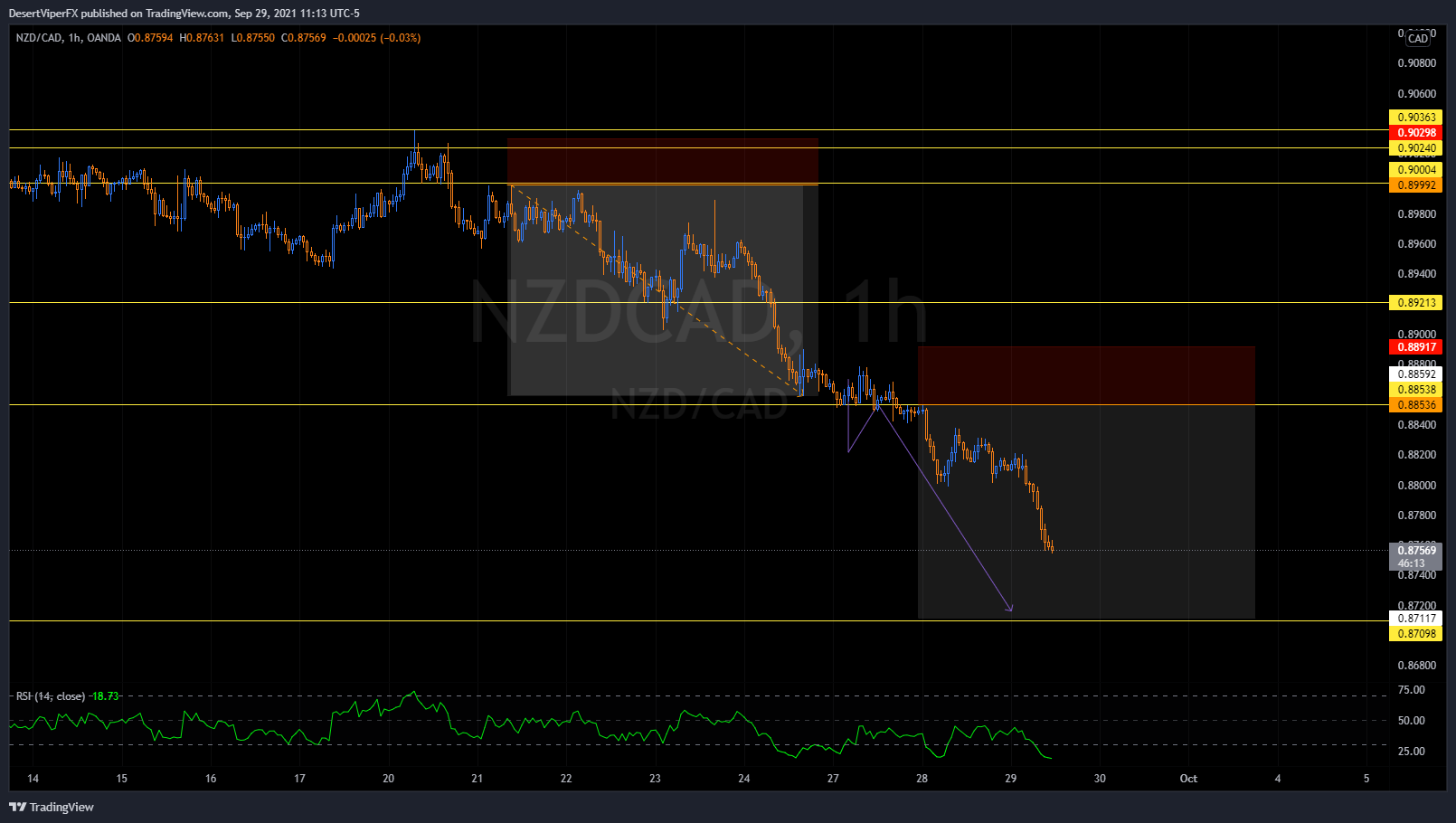Image resolution: width=1456 pixels, height=823 pixels.
Task: Click the 75.00 level on RSI axis
Action: point(1411,690)
